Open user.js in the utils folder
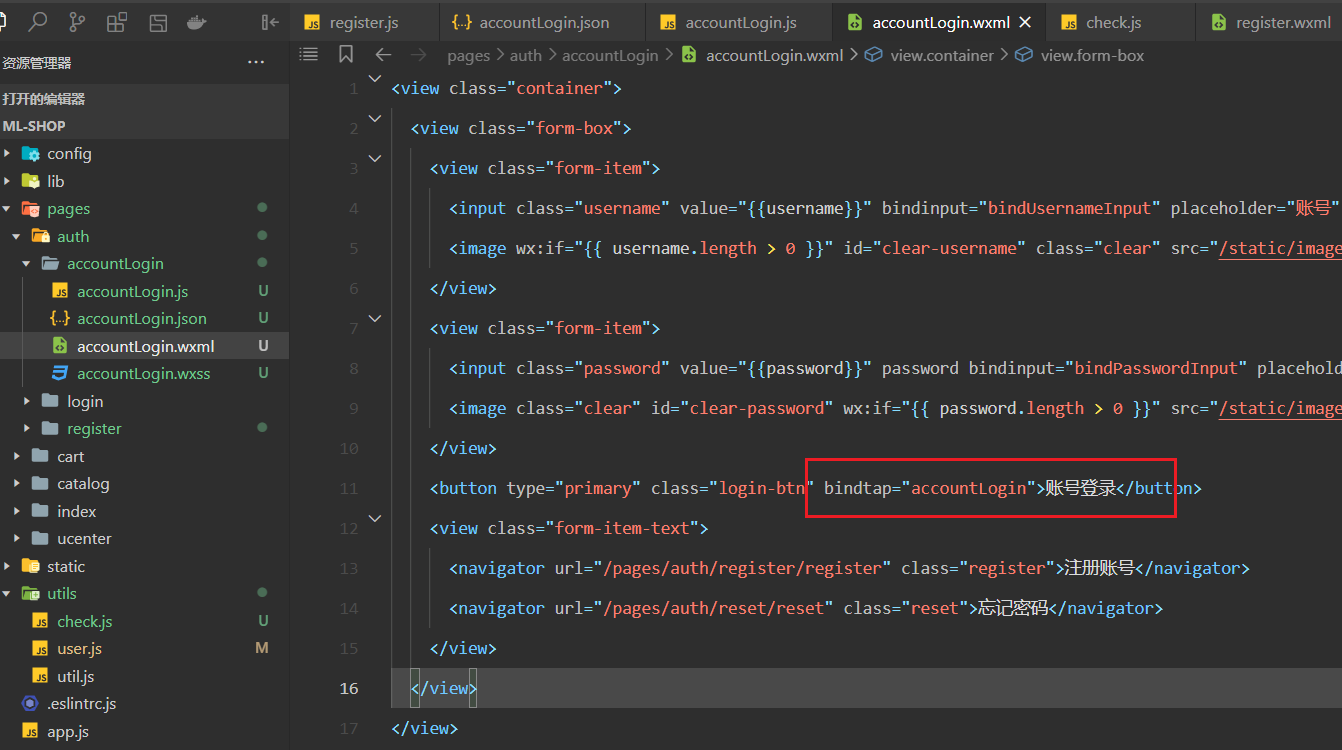Viewport: 1342px width, 750px height. 79,648
